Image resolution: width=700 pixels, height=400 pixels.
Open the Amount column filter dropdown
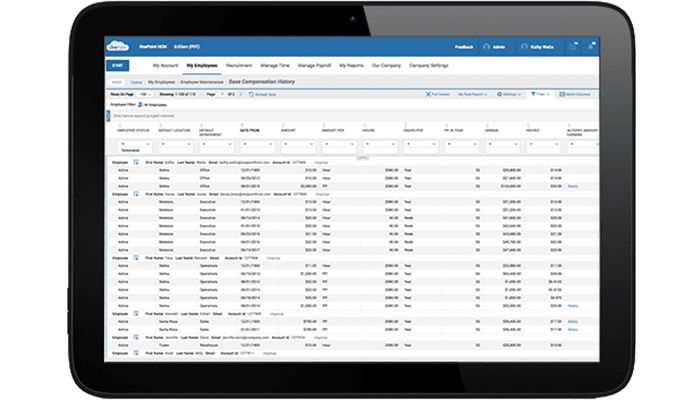click(299, 144)
